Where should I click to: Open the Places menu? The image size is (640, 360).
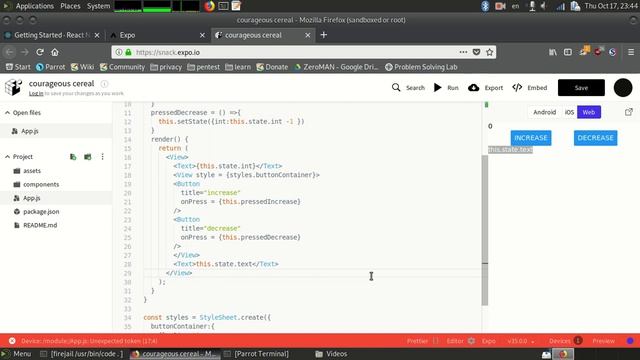coord(70,6)
